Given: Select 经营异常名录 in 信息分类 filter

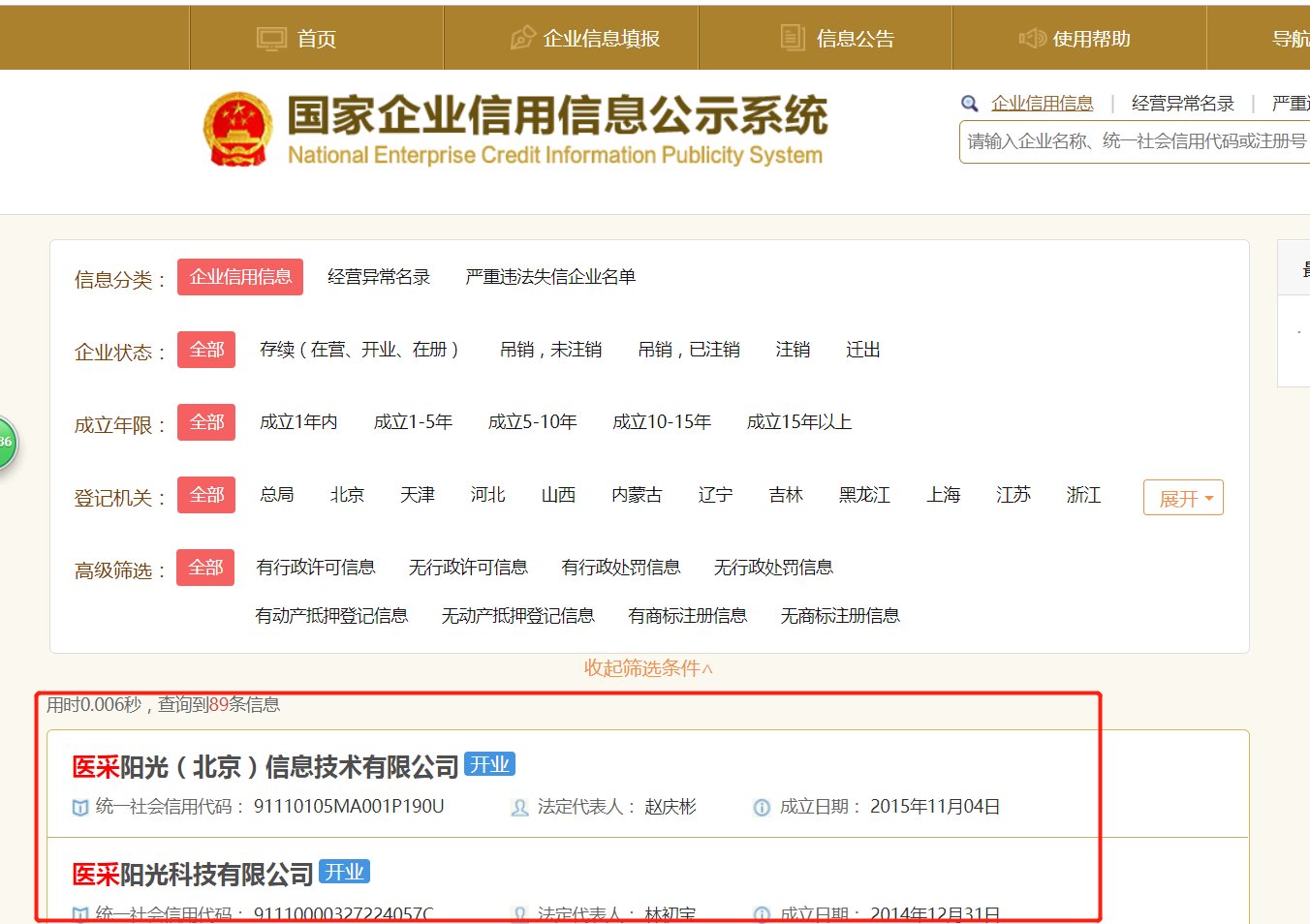Looking at the screenshot, I should (x=379, y=277).
